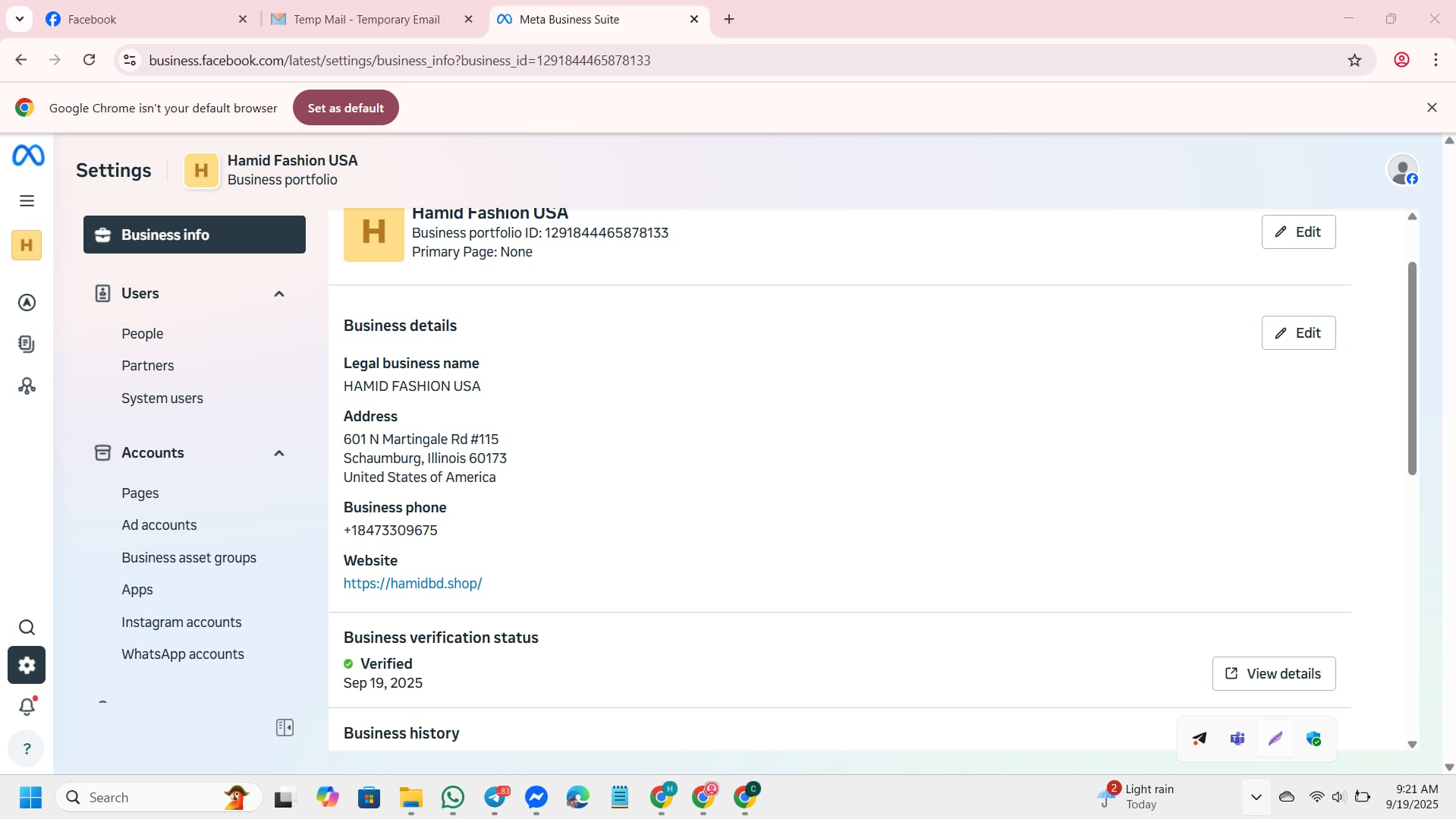Collapse the Users section
The width and height of the screenshot is (1456, 819).
(279, 294)
